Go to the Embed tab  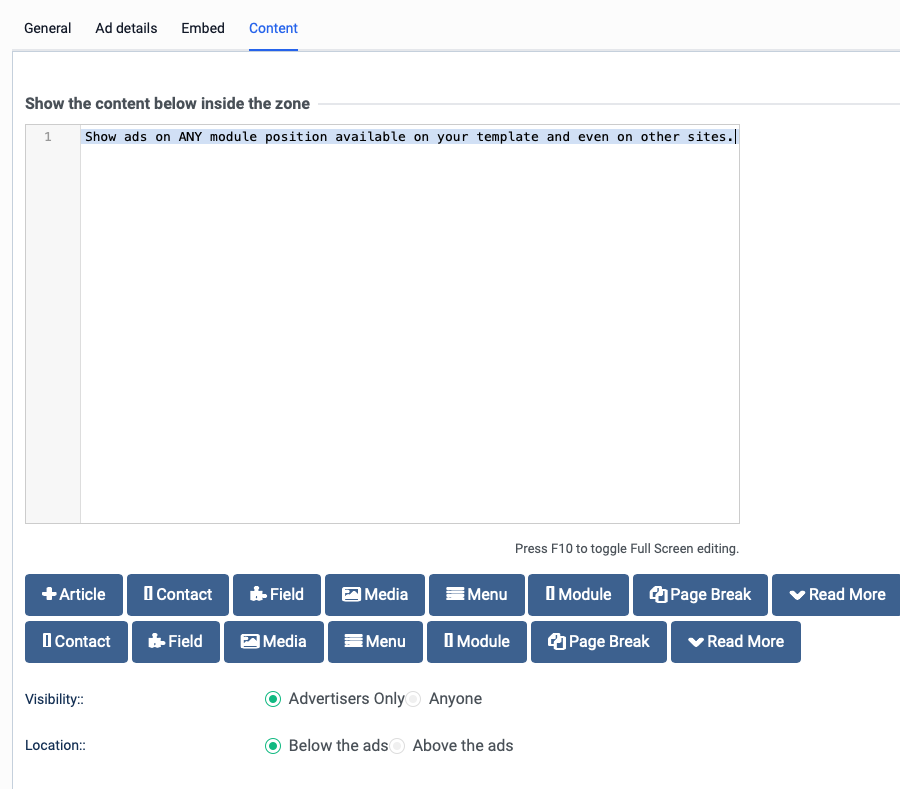(203, 28)
